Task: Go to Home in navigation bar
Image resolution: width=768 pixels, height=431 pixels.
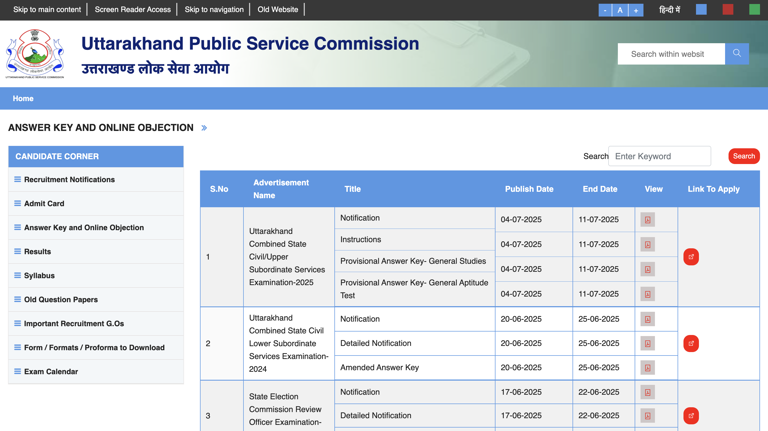Action: (23, 99)
